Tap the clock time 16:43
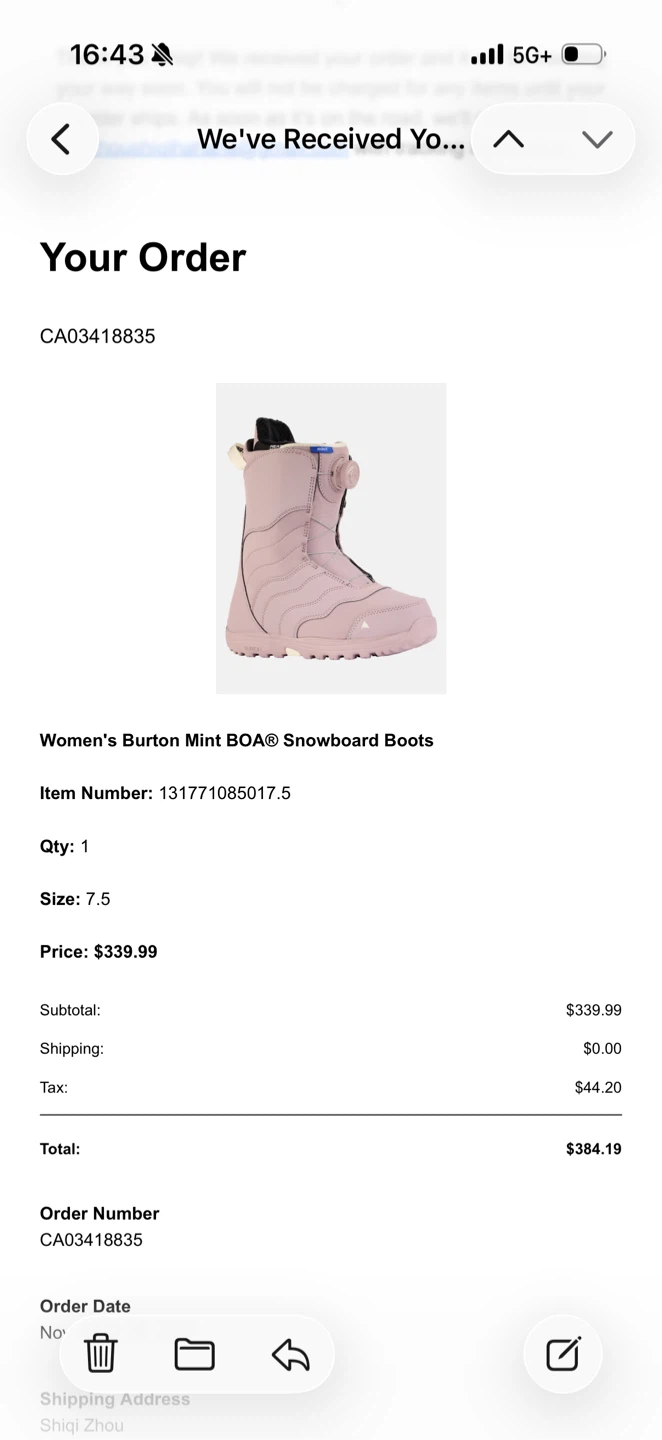The width and height of the screenshot is (662, 1440). (107, 54)
